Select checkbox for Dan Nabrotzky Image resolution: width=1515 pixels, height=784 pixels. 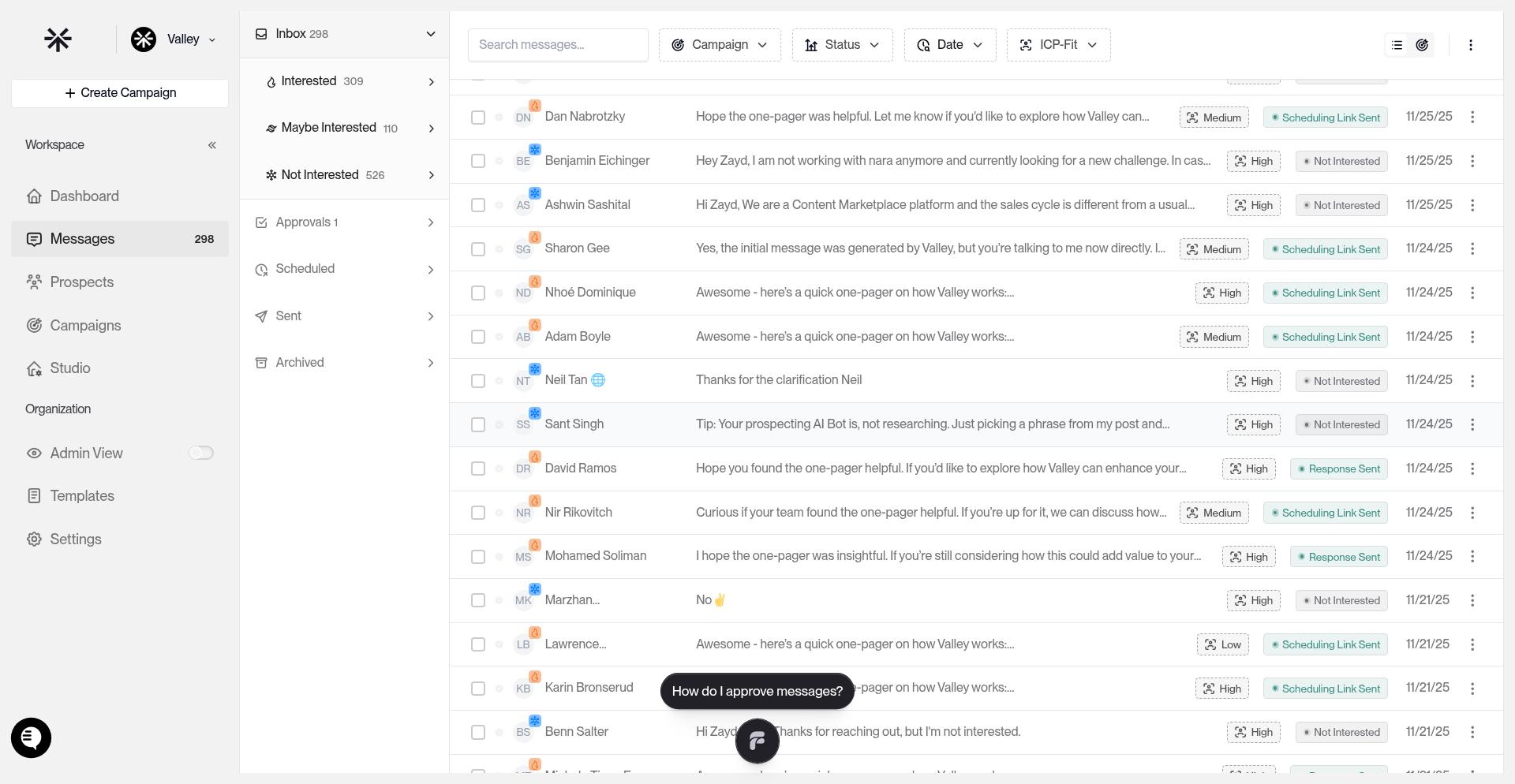point(478,118)
